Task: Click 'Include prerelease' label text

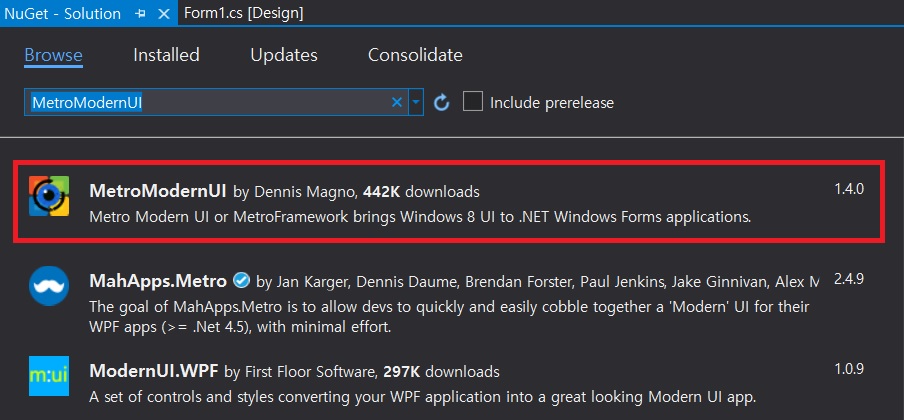Action: pos(552,103)
